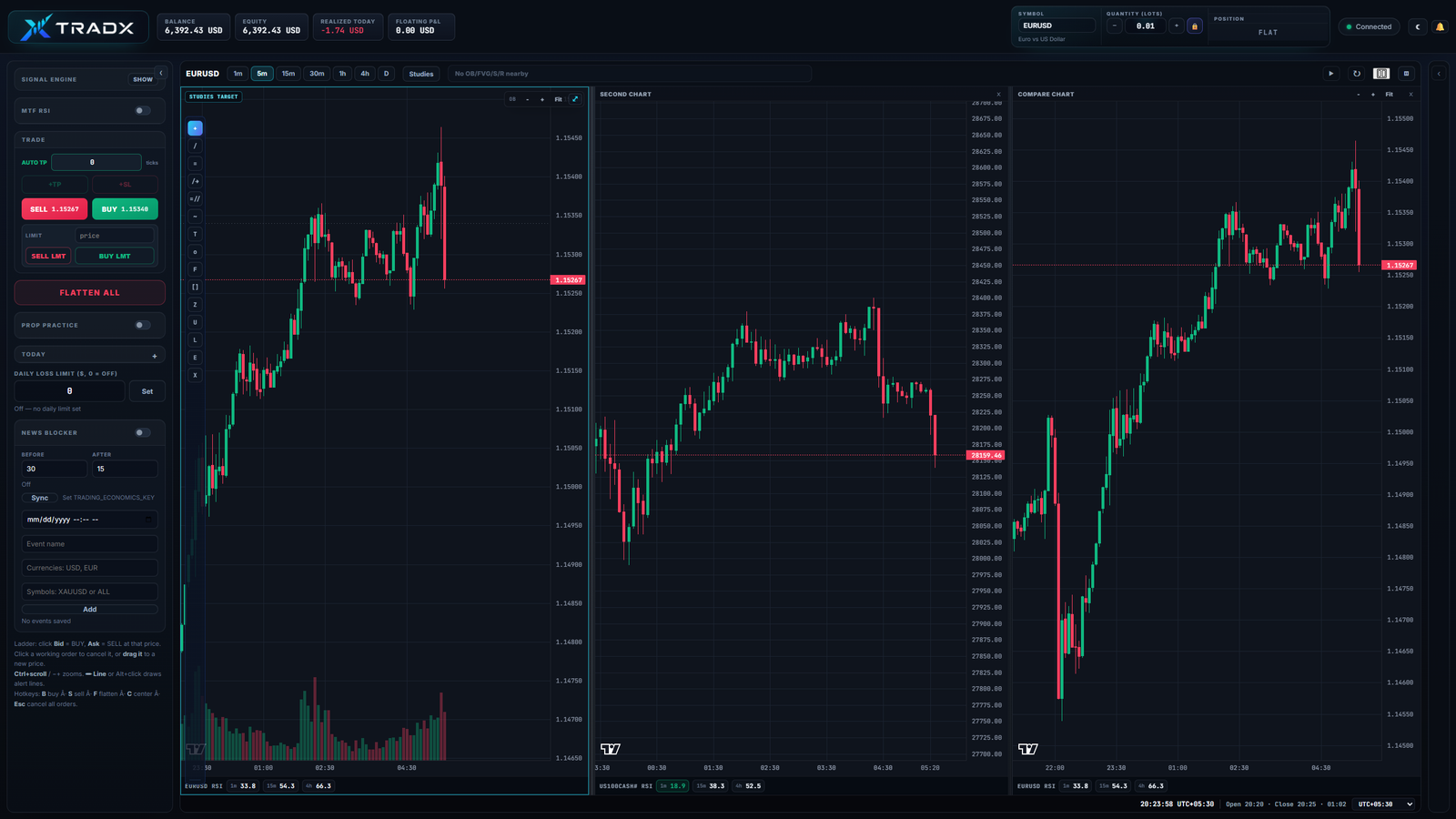Click the chart replay play button
Image resolution: width=1456 pixels, height=819 pixels.
[x=1331, y=74]
